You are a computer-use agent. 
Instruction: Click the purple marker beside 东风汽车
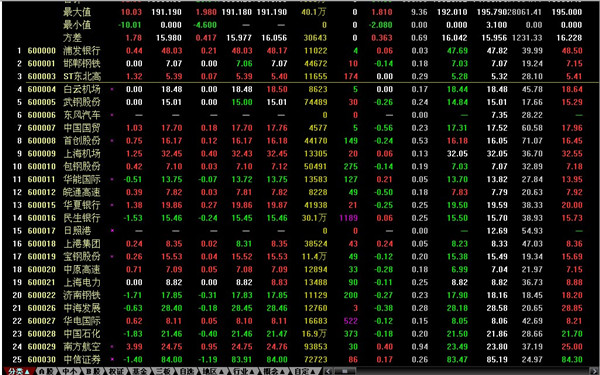[x=112, y=115]
